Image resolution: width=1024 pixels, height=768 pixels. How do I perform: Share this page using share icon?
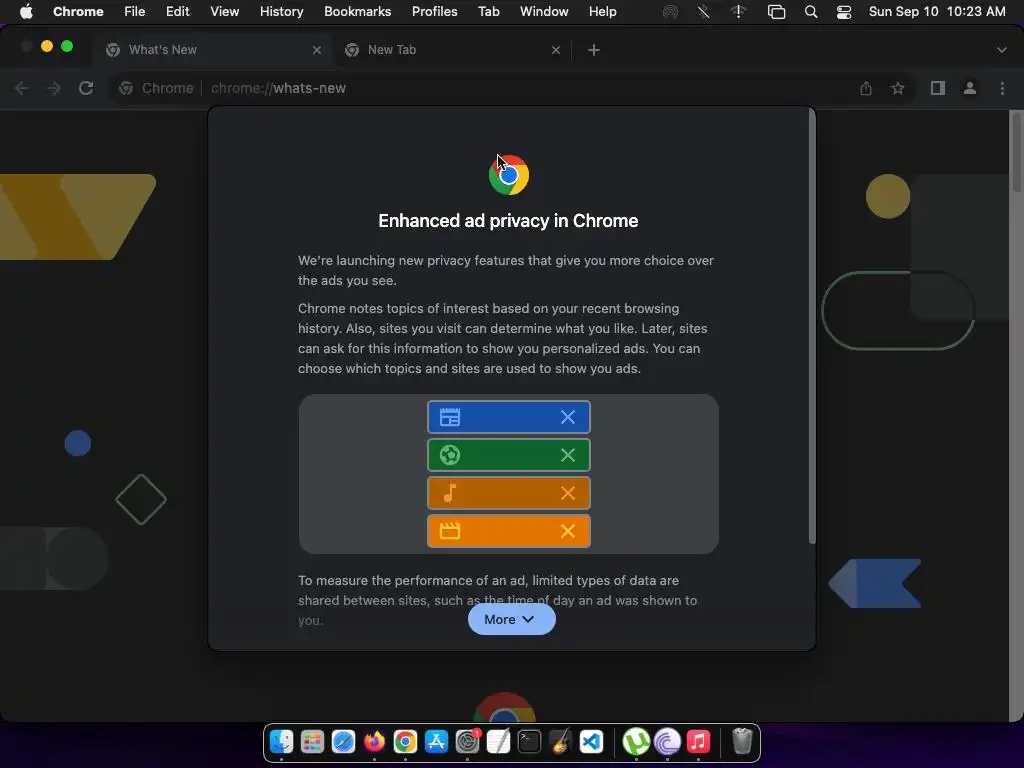(866, 88)
